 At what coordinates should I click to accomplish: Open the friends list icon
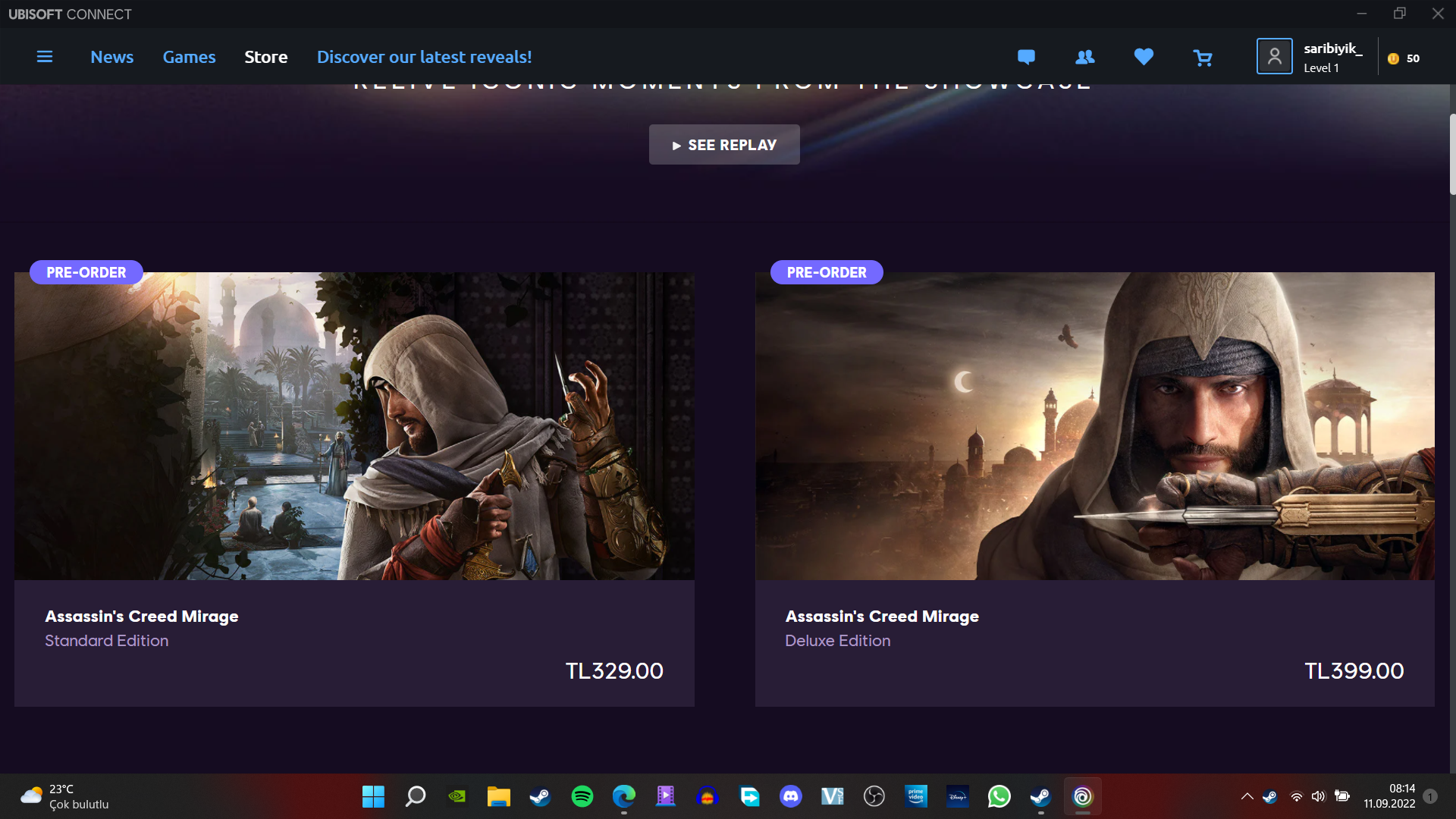point(1085,57)
